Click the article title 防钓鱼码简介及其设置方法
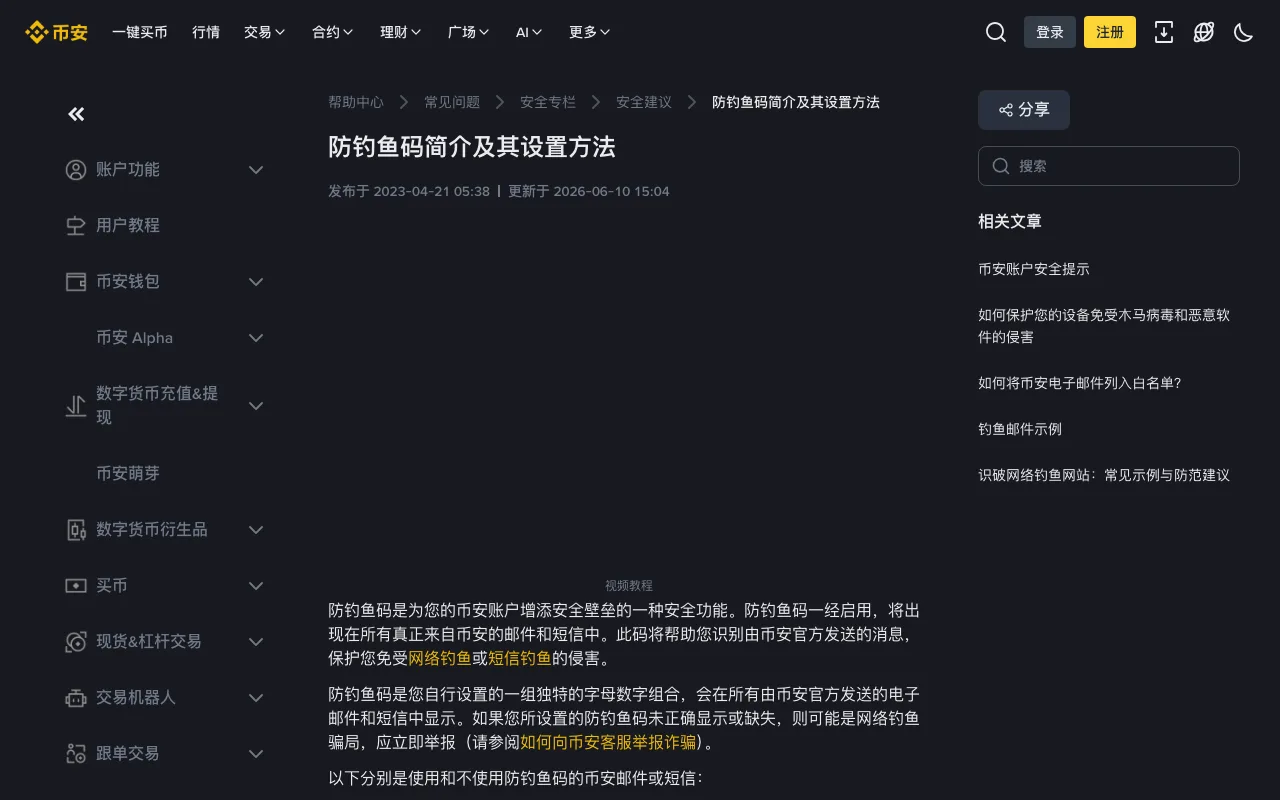The height and width of the screenshot is (800, 1280). 472,147
